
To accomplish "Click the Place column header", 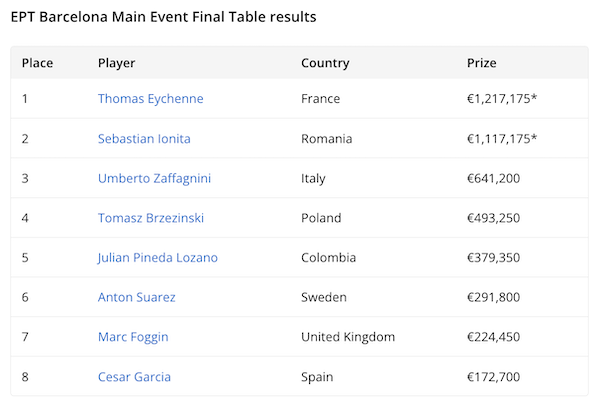I will 37,63.
